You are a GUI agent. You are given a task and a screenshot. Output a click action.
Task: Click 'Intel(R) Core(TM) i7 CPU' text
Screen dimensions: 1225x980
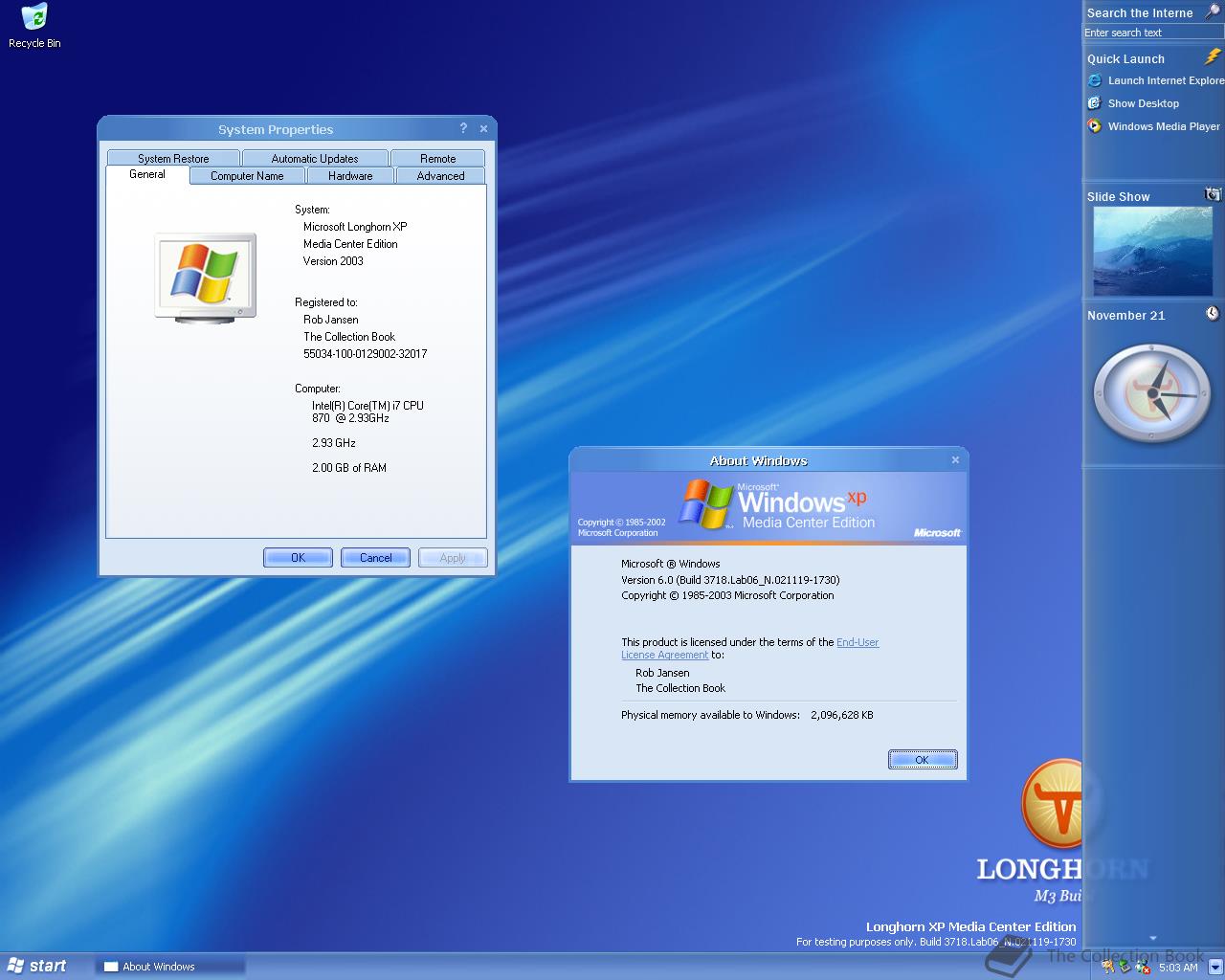367,406
